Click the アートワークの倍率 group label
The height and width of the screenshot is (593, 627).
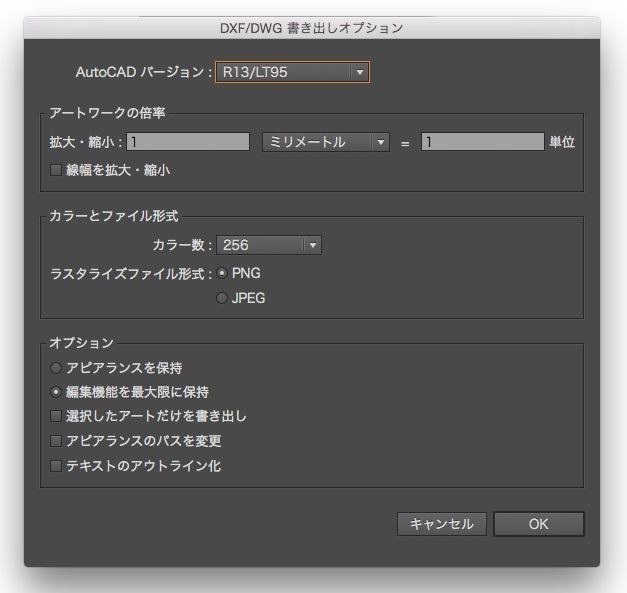click(107, 113)
